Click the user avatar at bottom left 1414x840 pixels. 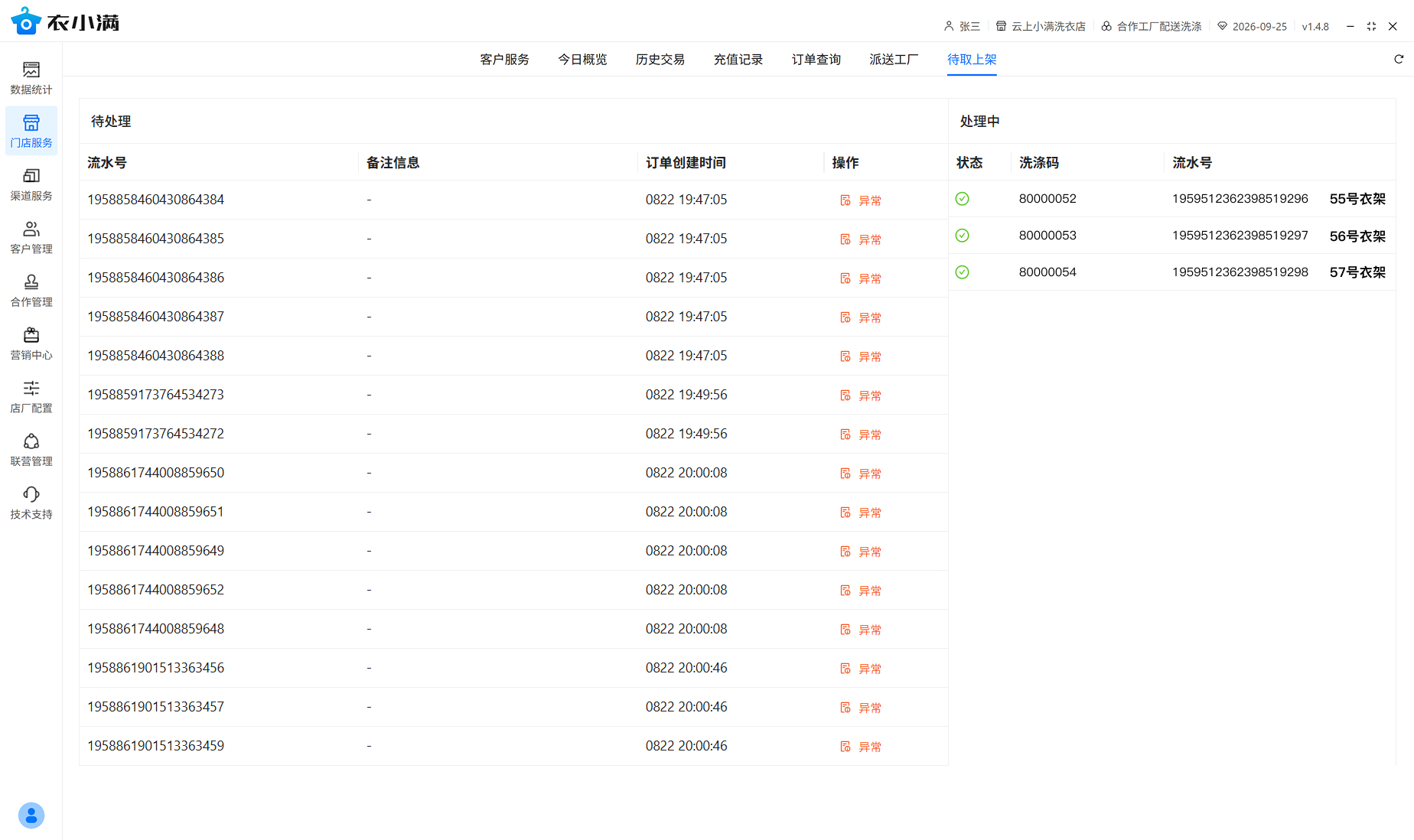pyautogui.click(x=31, y=815)
